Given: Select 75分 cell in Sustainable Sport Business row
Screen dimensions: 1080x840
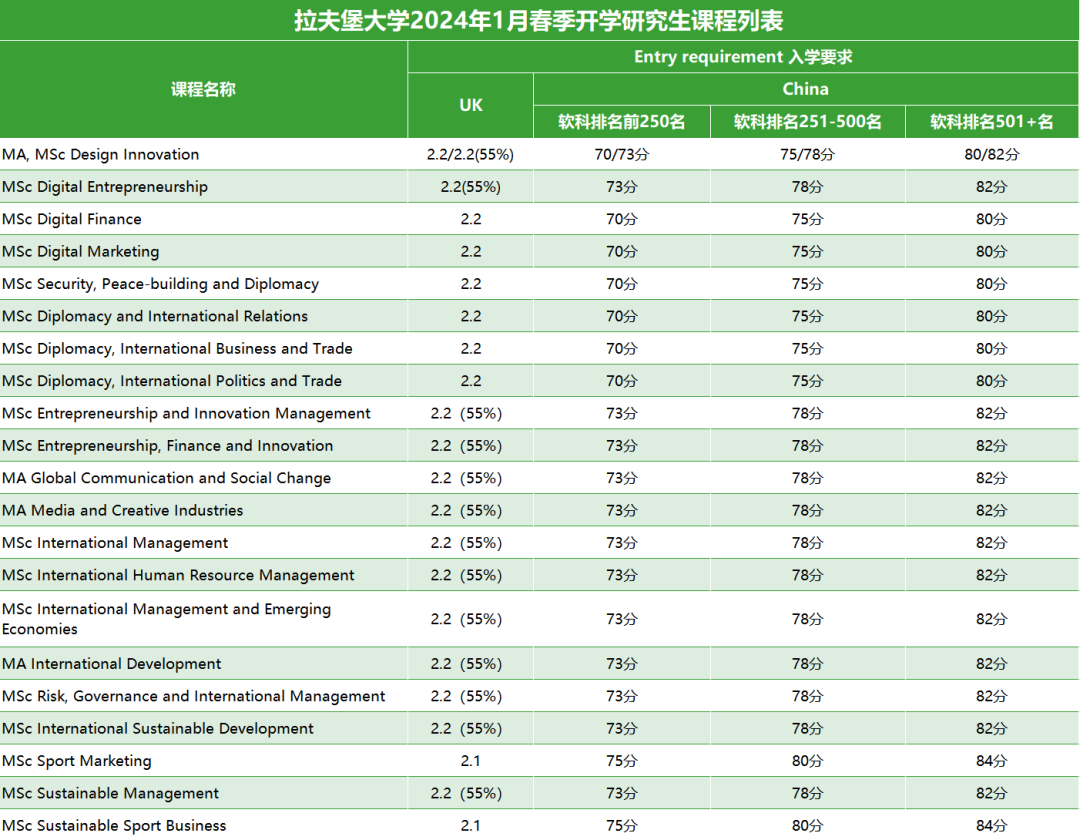Looking at the screenshot, I should point(621,826).
